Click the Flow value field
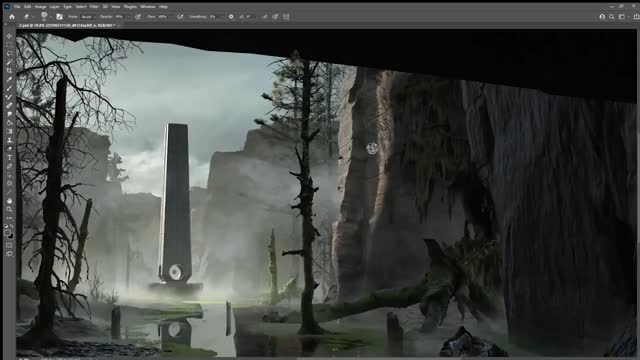Viewport: 640px width, 360px height. click(162, 17)
